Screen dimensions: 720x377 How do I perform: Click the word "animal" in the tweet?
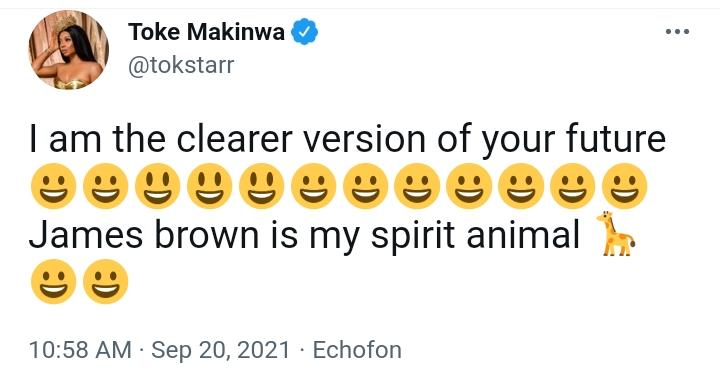[x=523, y=235]
